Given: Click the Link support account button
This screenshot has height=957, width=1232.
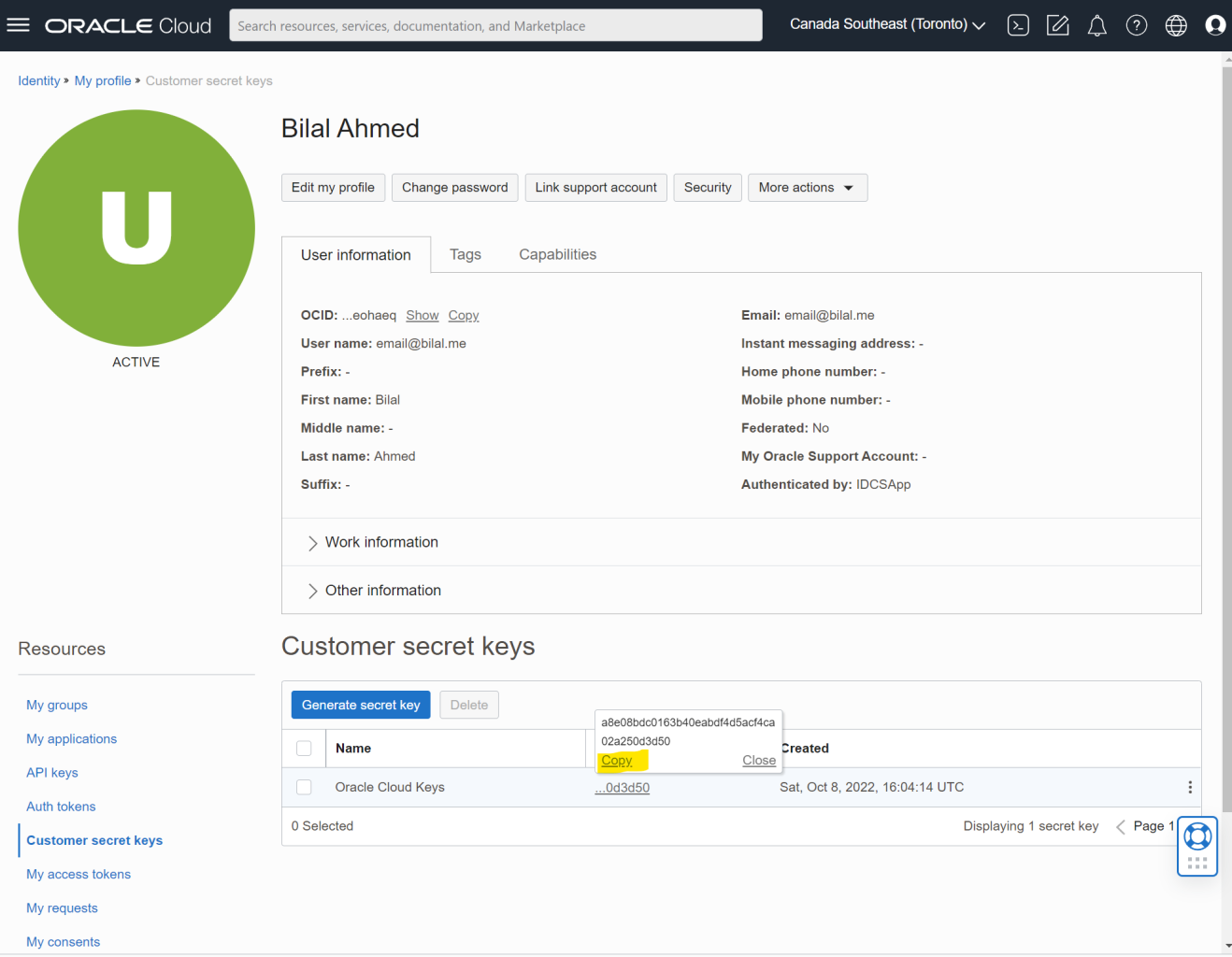Looking at the screenshot, I should (x=596, y=188).
